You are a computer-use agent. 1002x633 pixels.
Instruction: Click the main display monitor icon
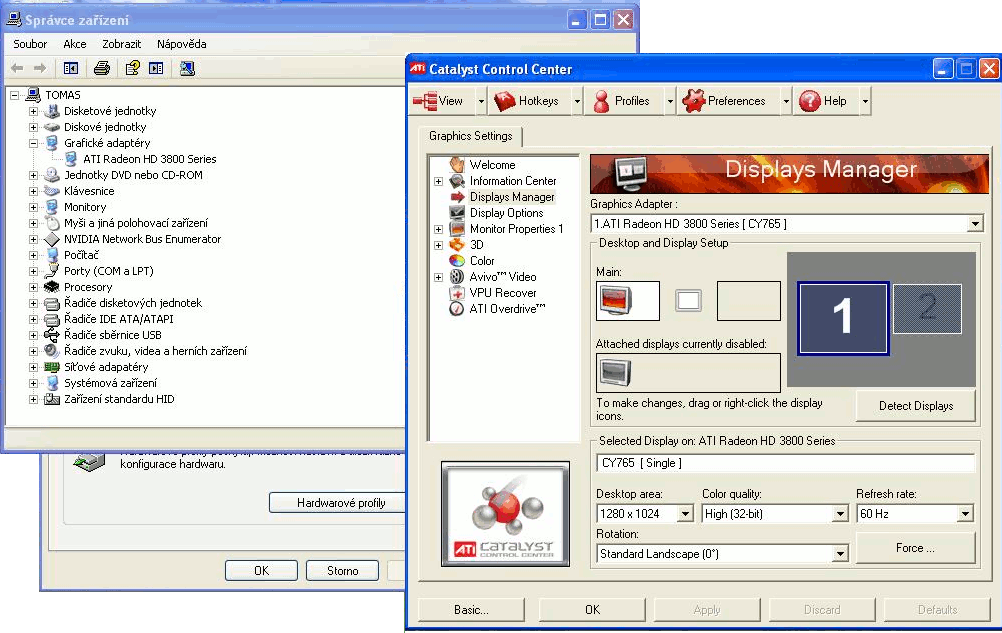tap(614, 300)
